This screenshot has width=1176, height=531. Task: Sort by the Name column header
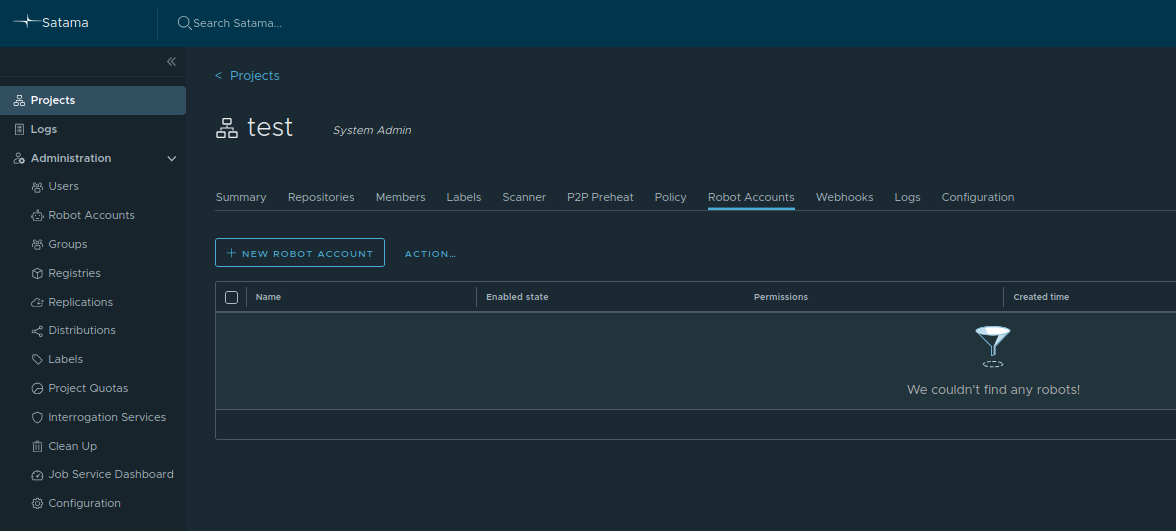pyautogui.click(x=268, y=297)
